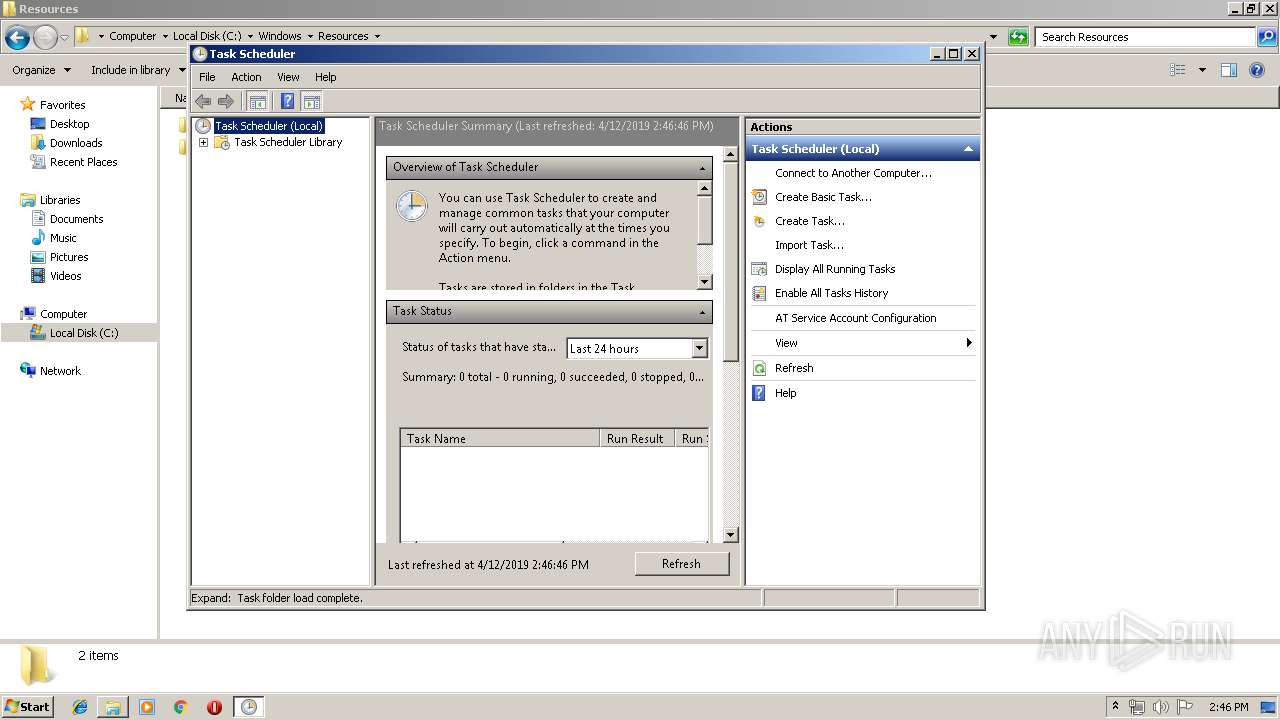The height and width of the screenshot is (720, 1280).
Task: Select Task Scheduler Library tree node
Action: click(x=288, y=142)
